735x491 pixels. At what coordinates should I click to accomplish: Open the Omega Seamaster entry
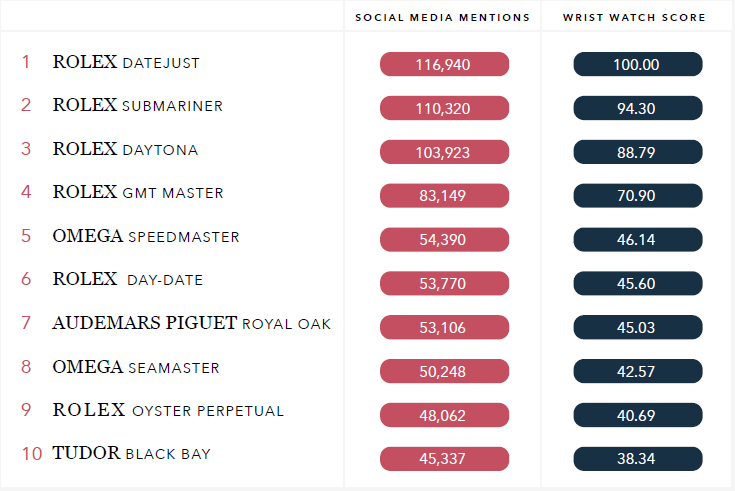click(135, 367)
